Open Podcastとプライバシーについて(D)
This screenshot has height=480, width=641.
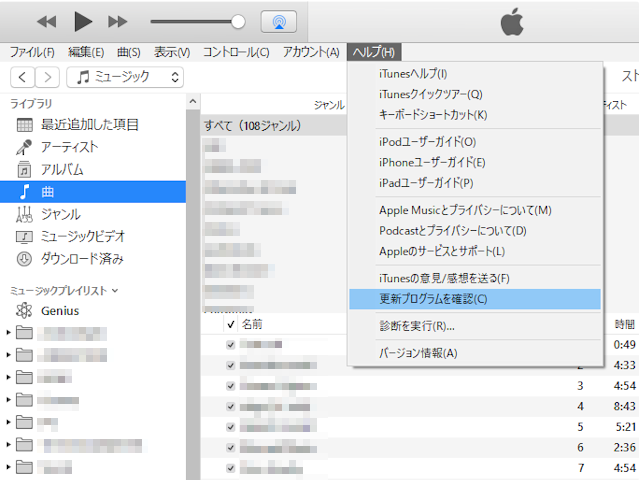click(x=475, y=231)
